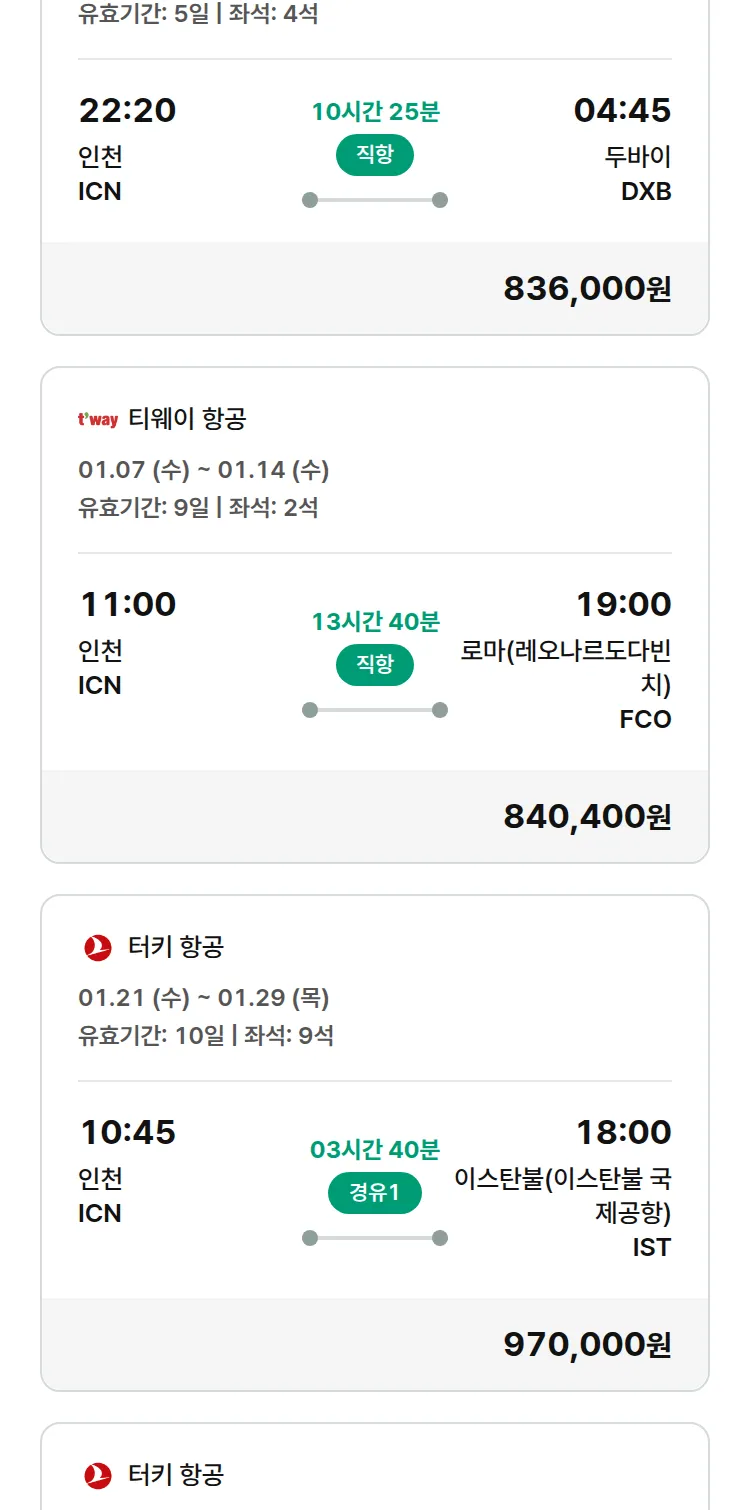Click the 이스탄불 destination airport name

tap(563, 1196)
